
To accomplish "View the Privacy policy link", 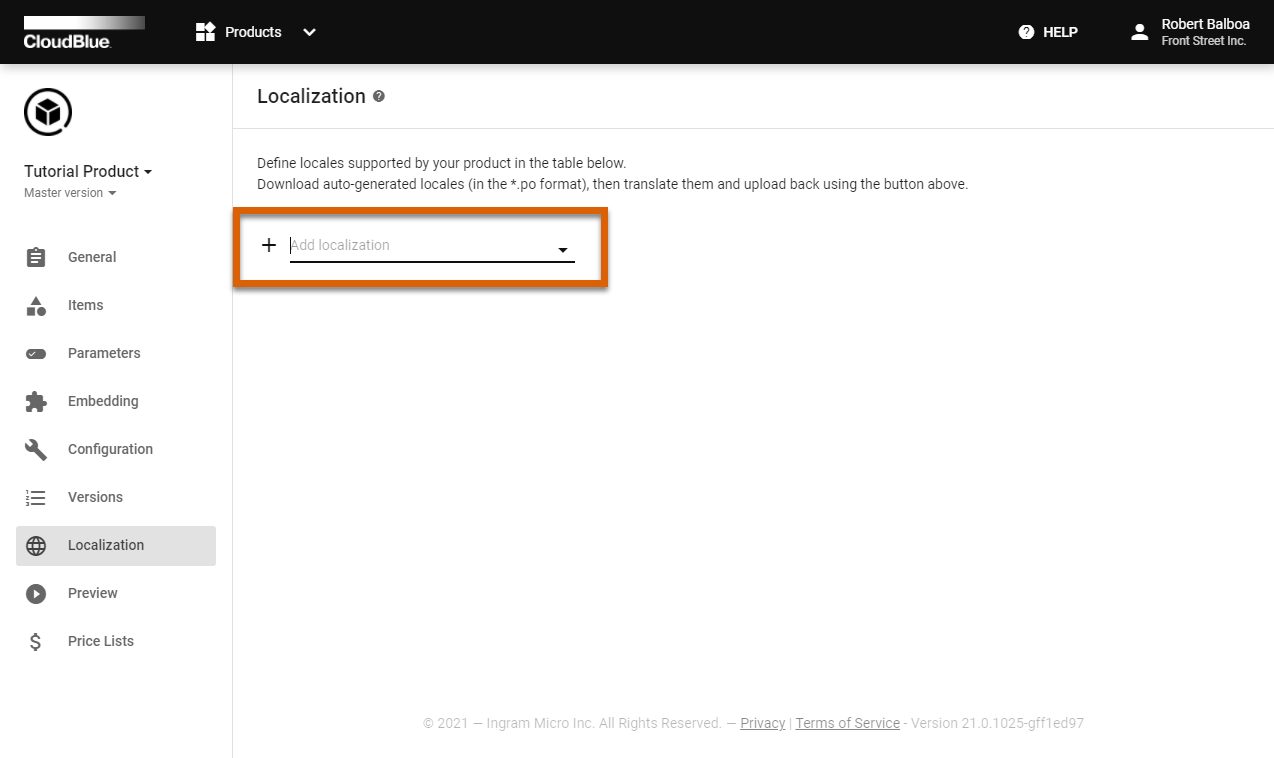I will click(x=762, y=723).
